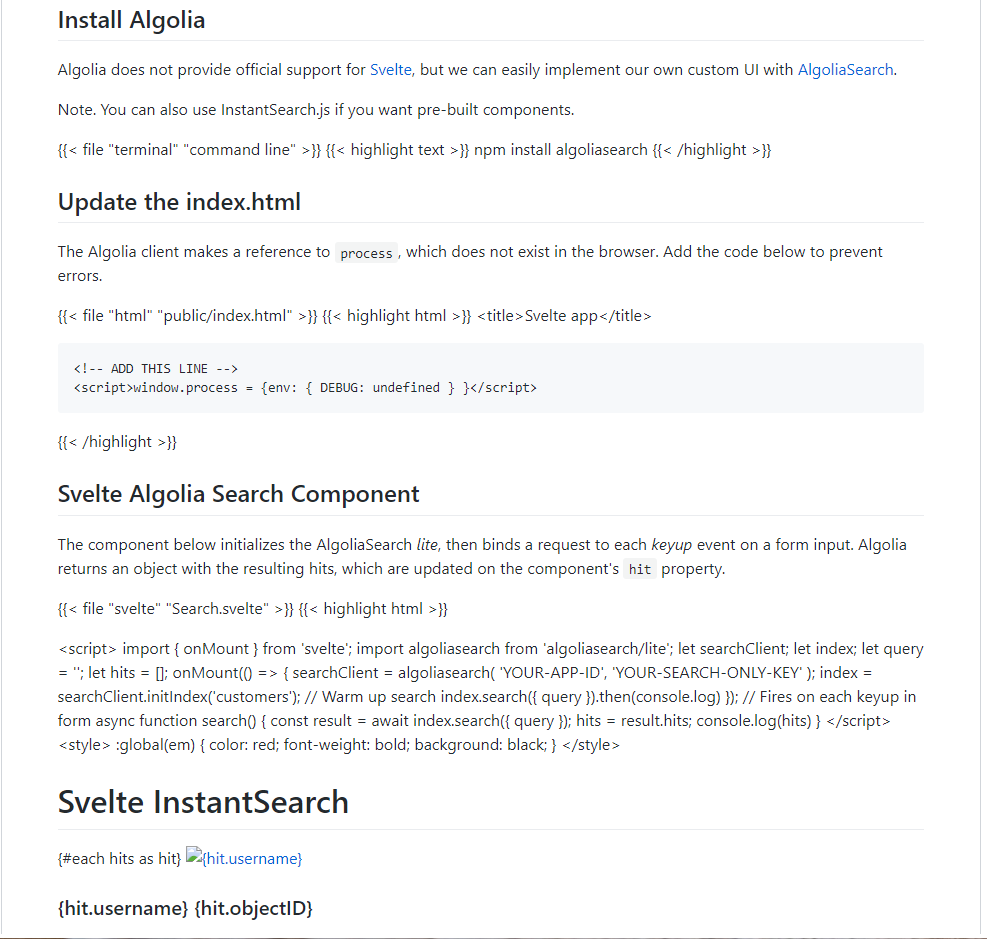Click the italic word keyup
The width and height of the screenshot is (987, 939).
[671, 545]
